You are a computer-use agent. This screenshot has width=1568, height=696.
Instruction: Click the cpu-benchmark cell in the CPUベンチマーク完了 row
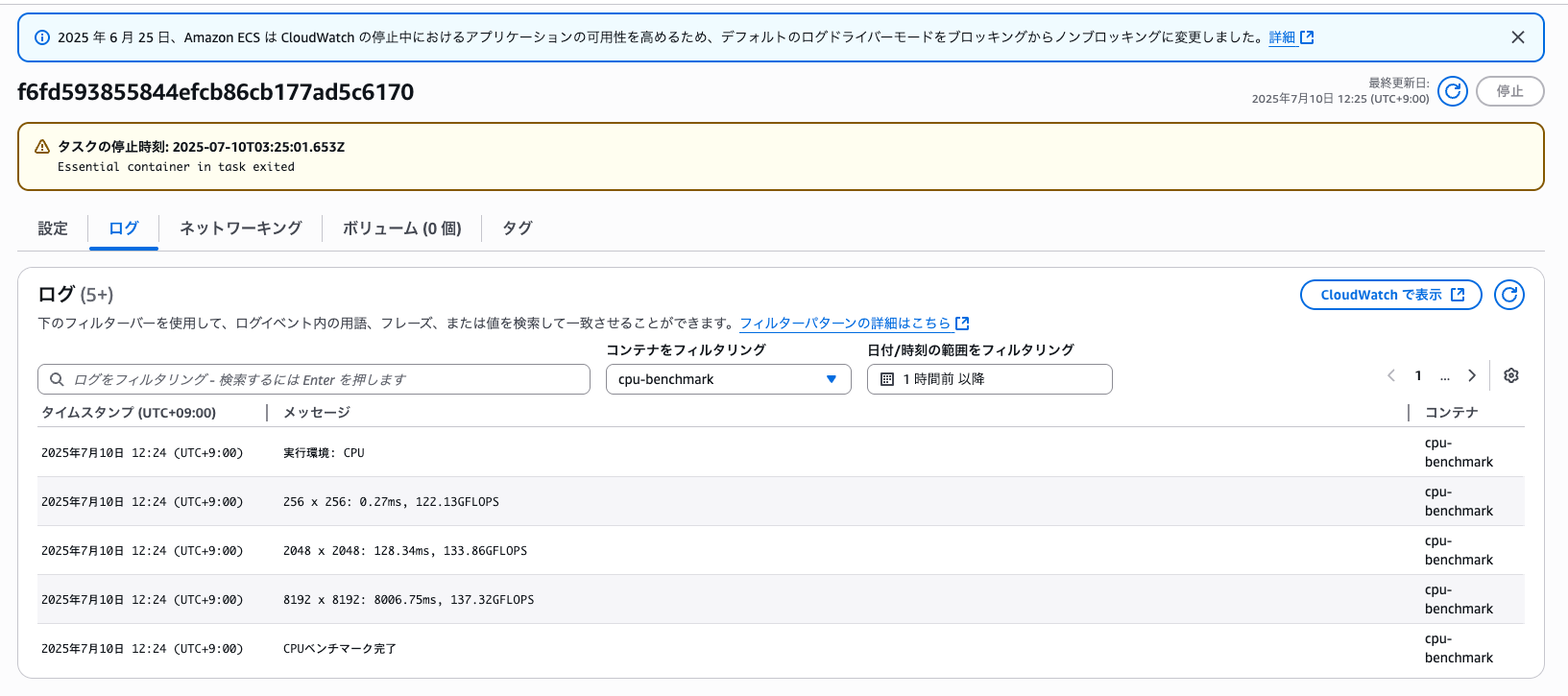1459,649
